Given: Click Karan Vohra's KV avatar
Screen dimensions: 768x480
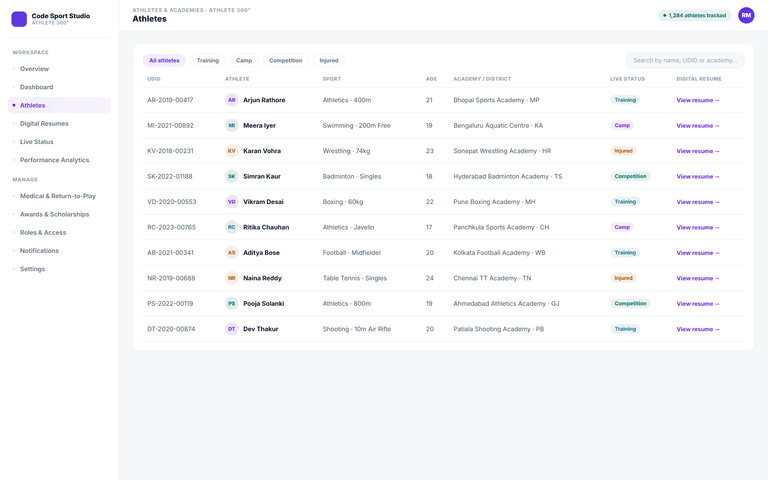Looking at the screenshot, I should pyautogui.click(x=232, y=151).
